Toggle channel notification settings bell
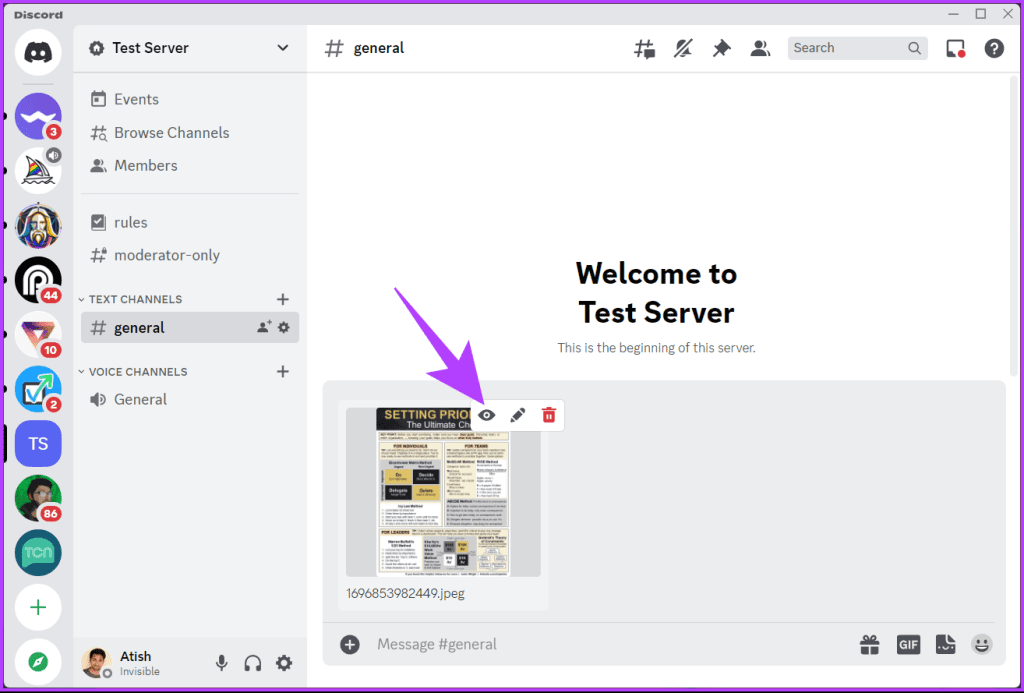 click(683, 47)
